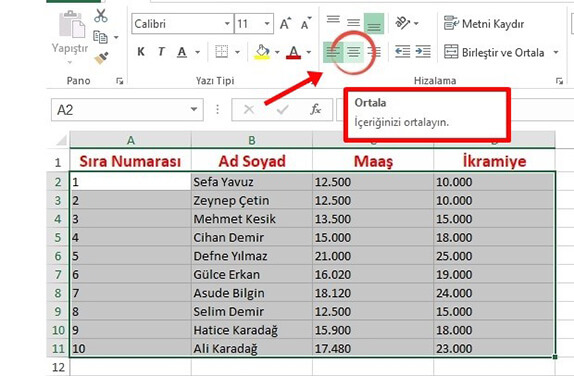Select the salary cell 17.480

tap(373, 348)
